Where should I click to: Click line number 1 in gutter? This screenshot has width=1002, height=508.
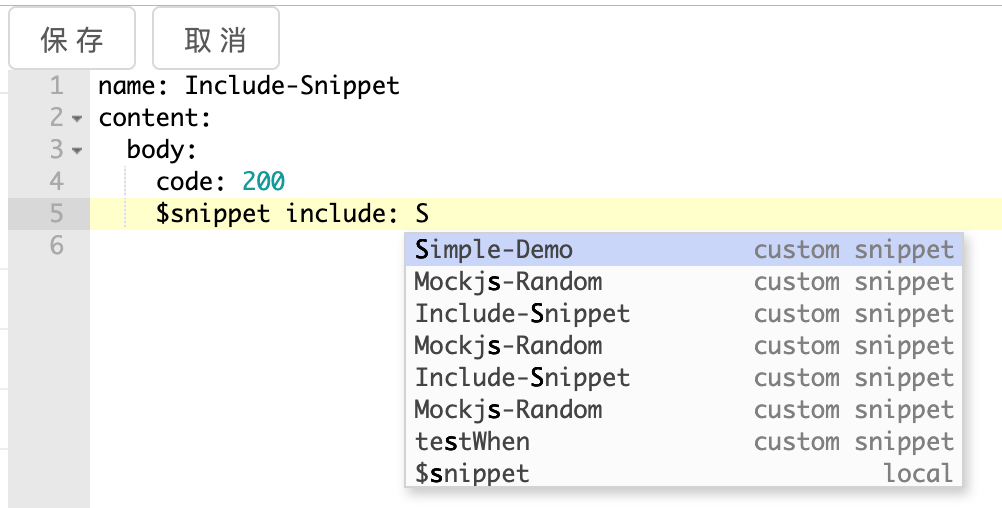coord(56,86)
